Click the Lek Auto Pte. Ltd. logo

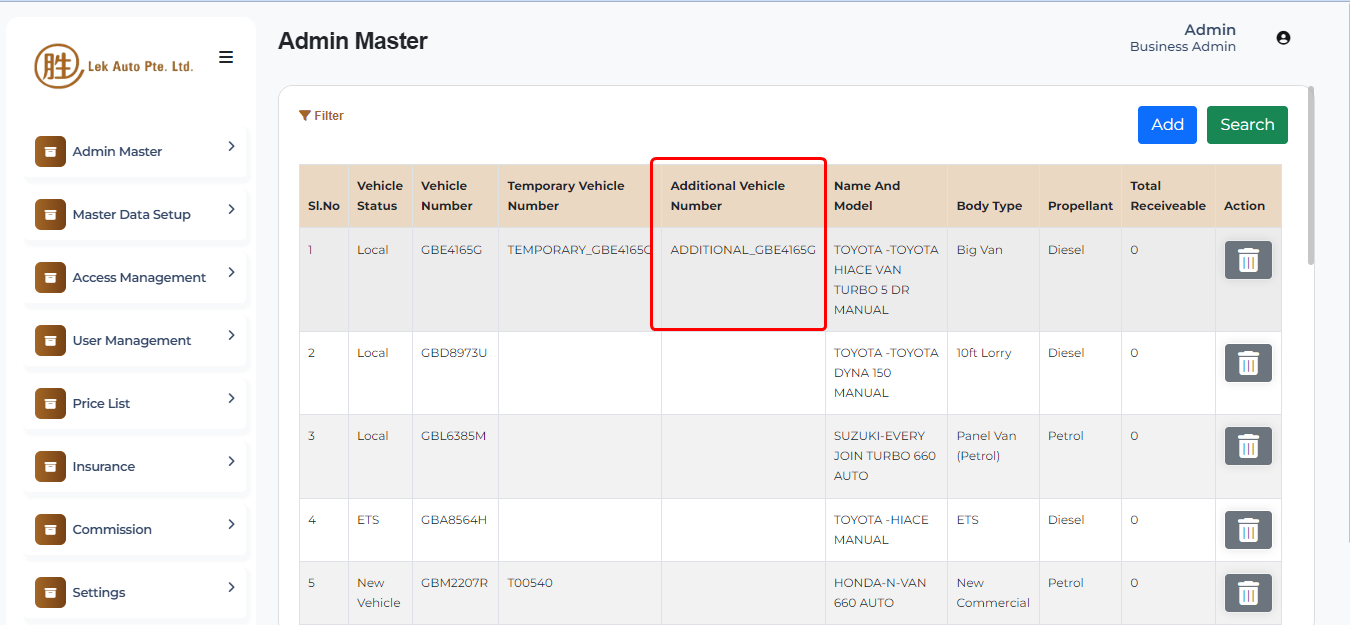pyautogui.click(x=114, y=66)
